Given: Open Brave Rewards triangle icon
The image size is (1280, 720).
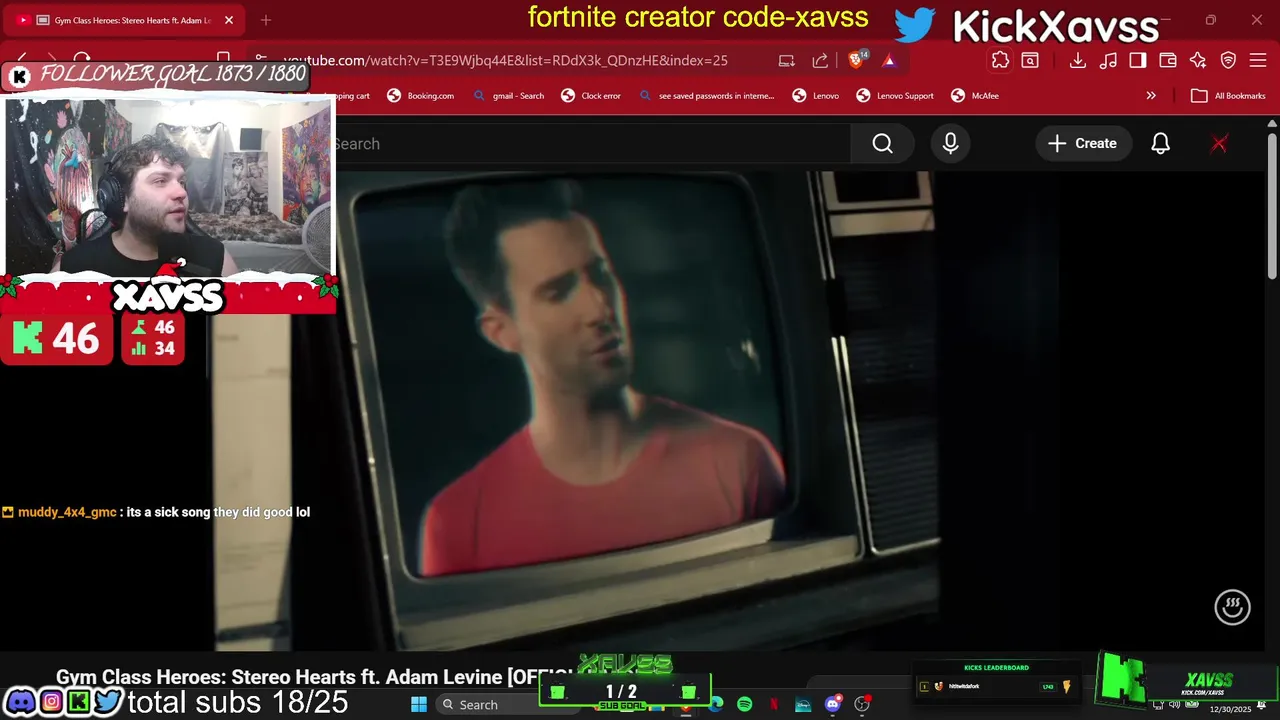Looking at the screenshot, I should pyautogui.click(x=889, y=60).
